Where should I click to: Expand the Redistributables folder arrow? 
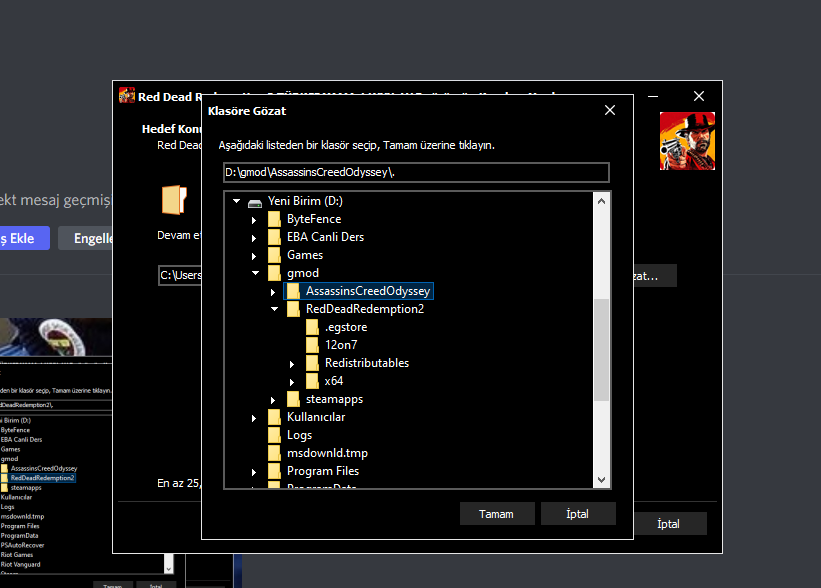(x=292, y=364)
